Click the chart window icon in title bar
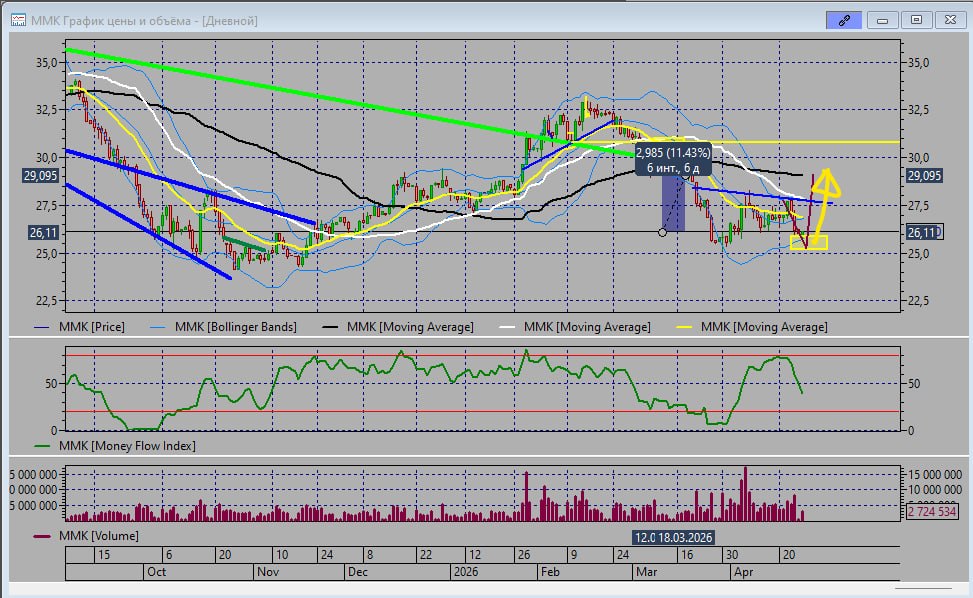This screenshot has height=598, width=973. click(x=18, y=20)
